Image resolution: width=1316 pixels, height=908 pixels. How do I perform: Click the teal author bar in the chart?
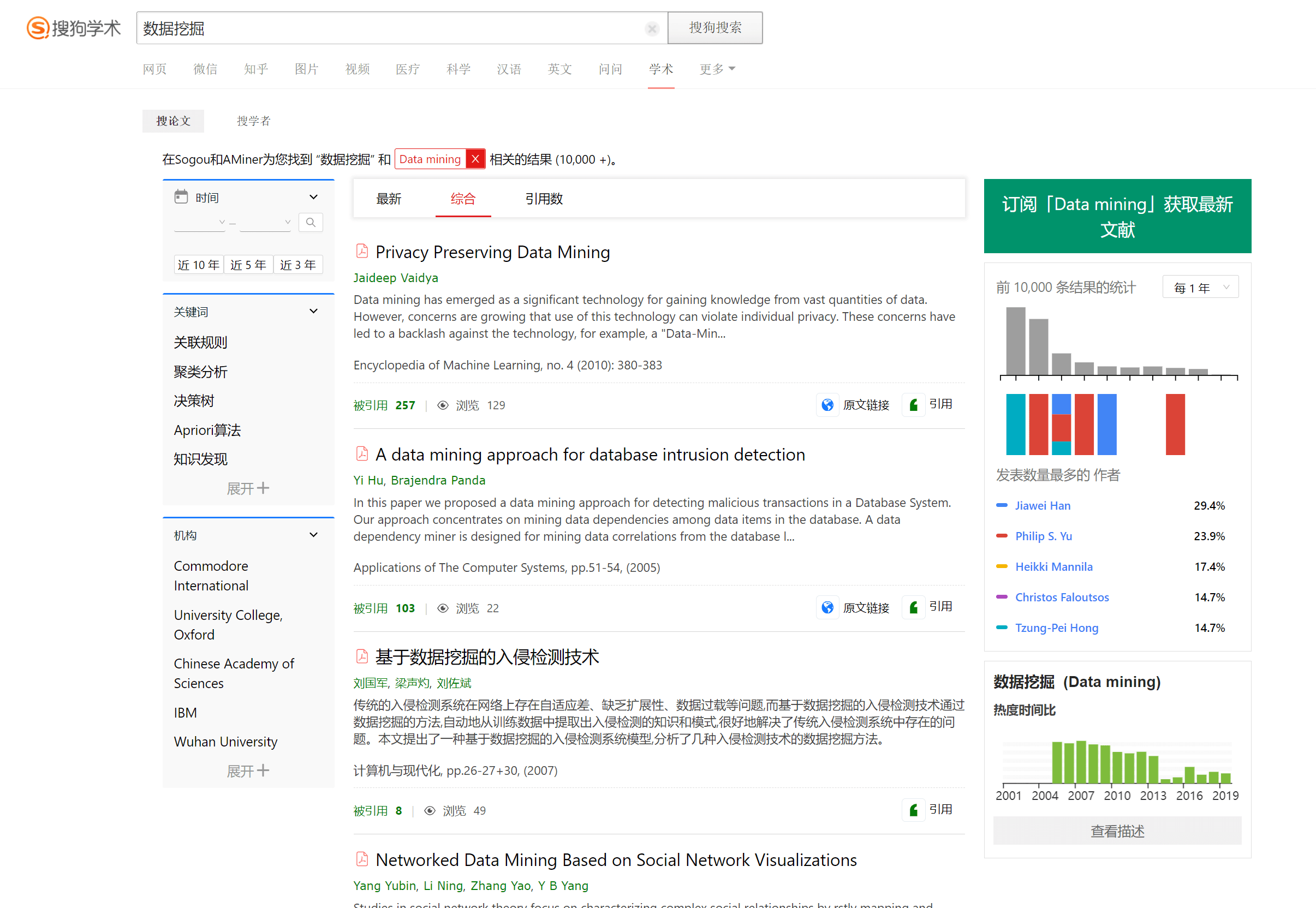point(1016,425)
